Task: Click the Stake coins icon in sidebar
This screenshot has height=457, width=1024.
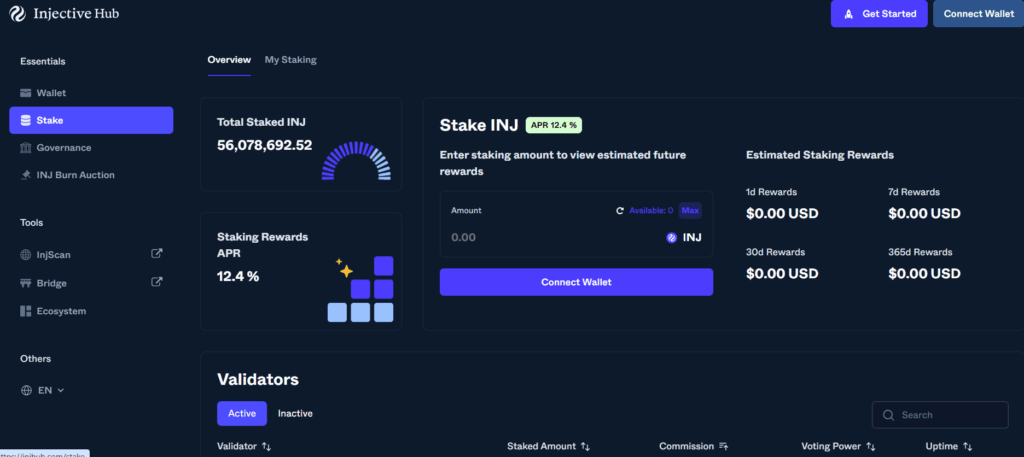Action: (x=25, y=120)
